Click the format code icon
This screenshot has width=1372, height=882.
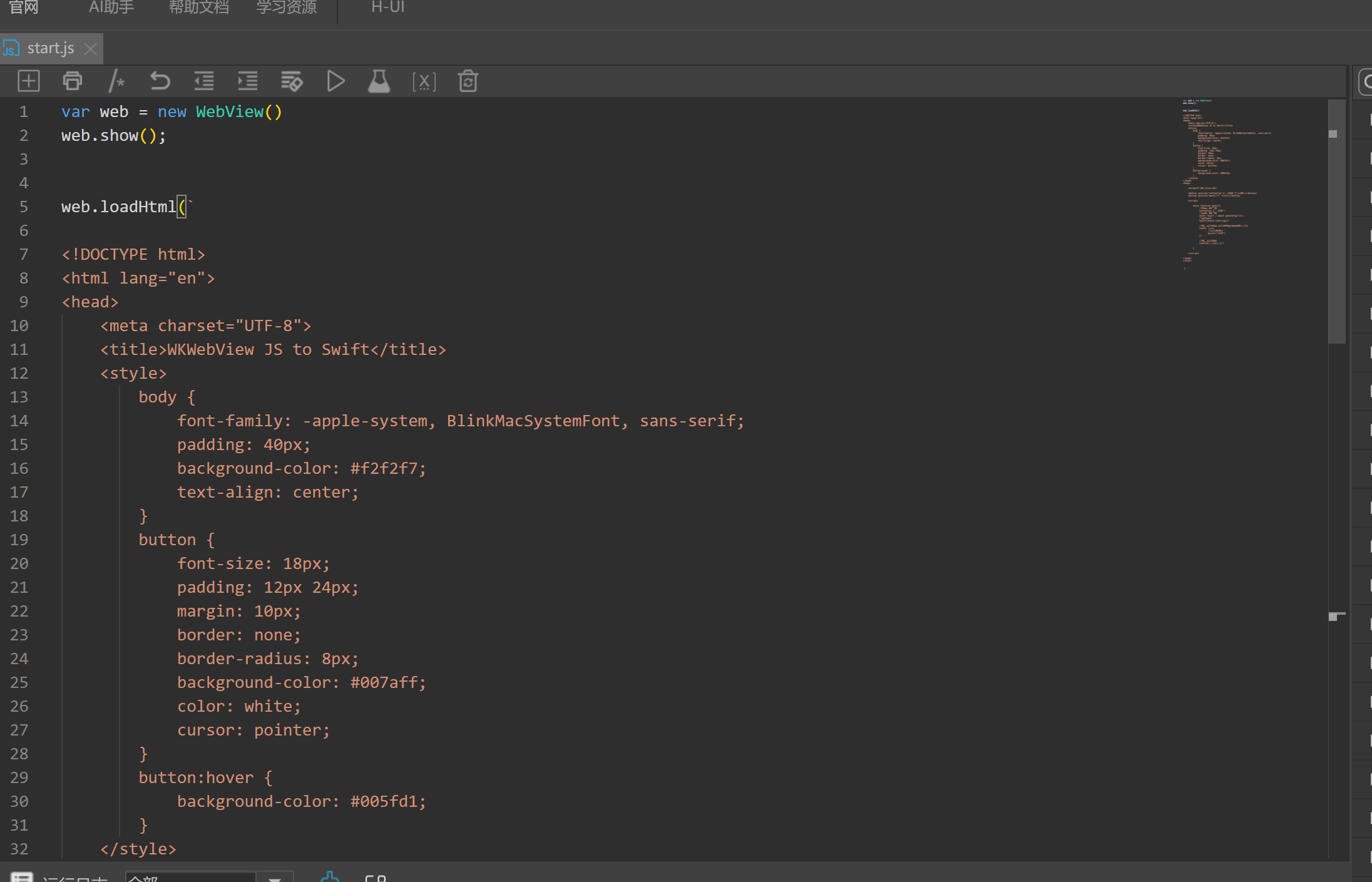(292, 81)
